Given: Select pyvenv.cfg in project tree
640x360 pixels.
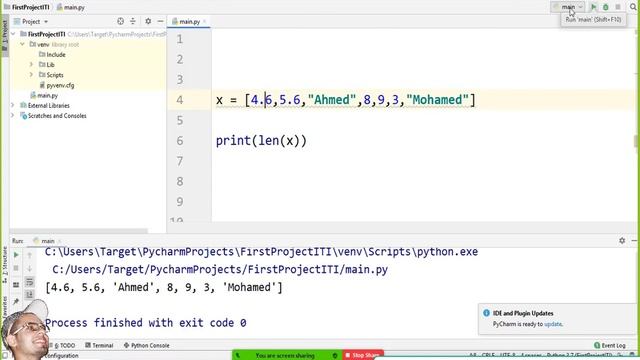Looking at the screenshot, I should [x=57, y=85].
